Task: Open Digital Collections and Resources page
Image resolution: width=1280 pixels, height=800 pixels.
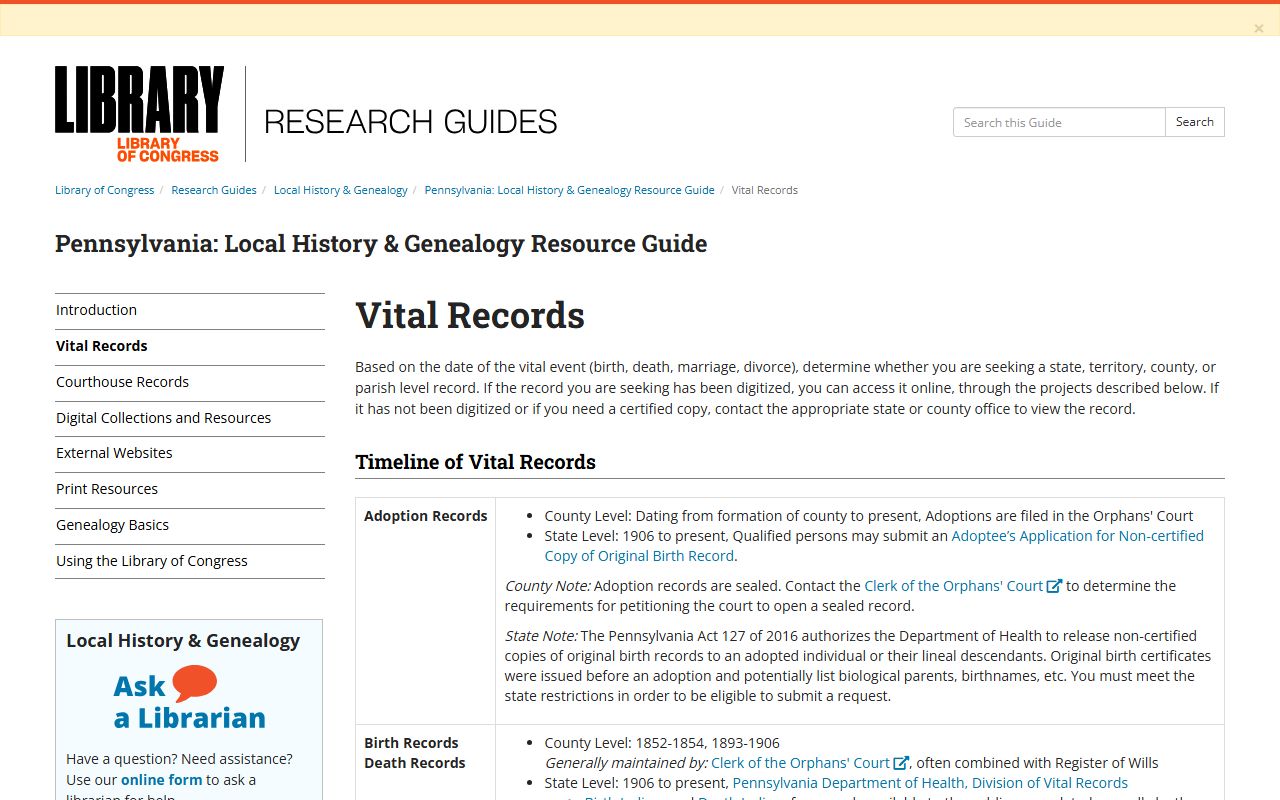Action: (190, 418)
